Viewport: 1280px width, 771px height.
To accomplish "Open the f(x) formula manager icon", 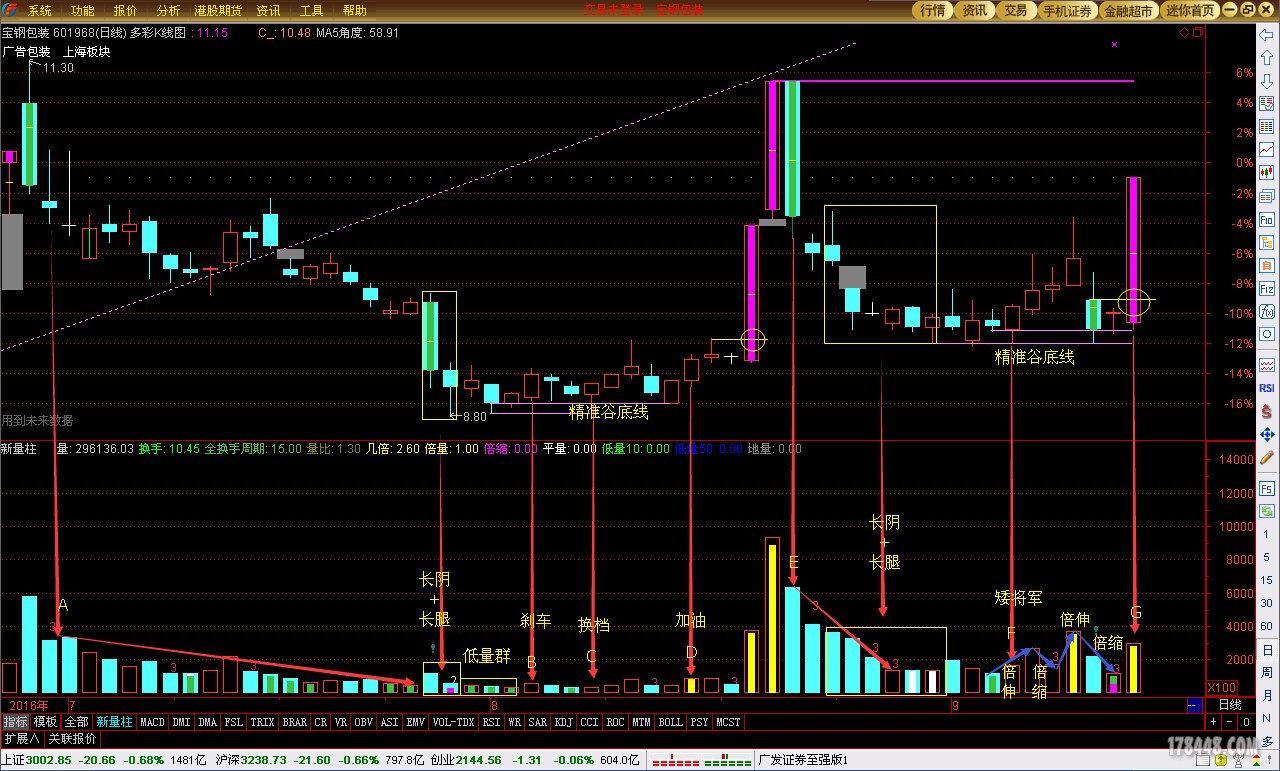I will pos(1266,310).
